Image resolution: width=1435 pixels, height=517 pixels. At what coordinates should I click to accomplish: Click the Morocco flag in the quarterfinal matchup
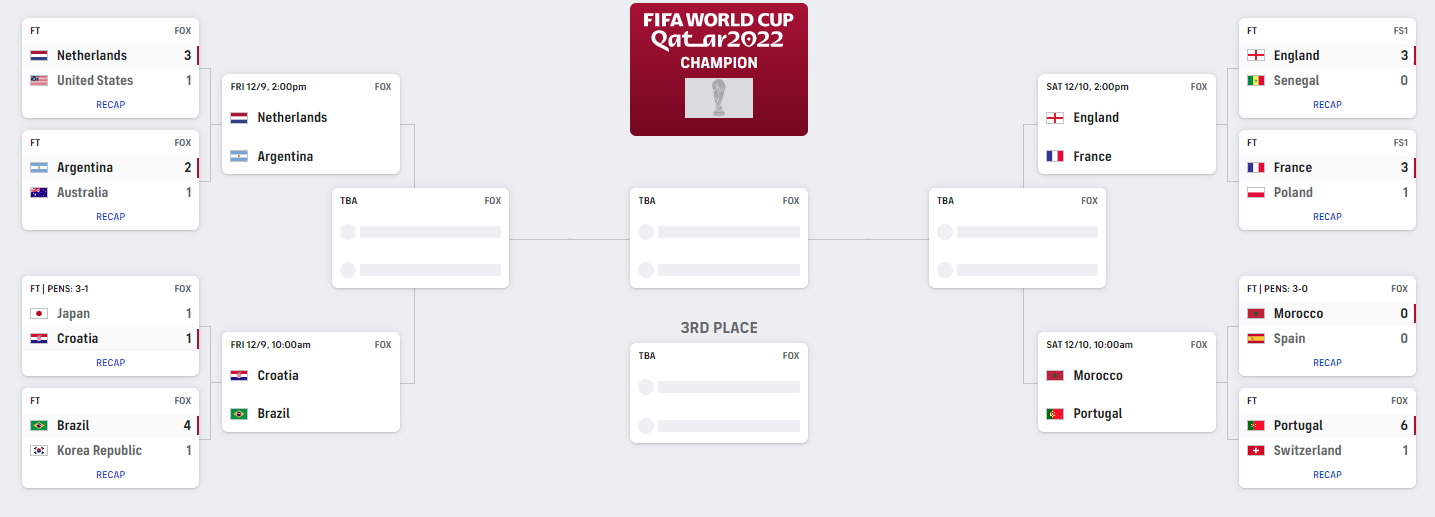[x=1055, y=376]
